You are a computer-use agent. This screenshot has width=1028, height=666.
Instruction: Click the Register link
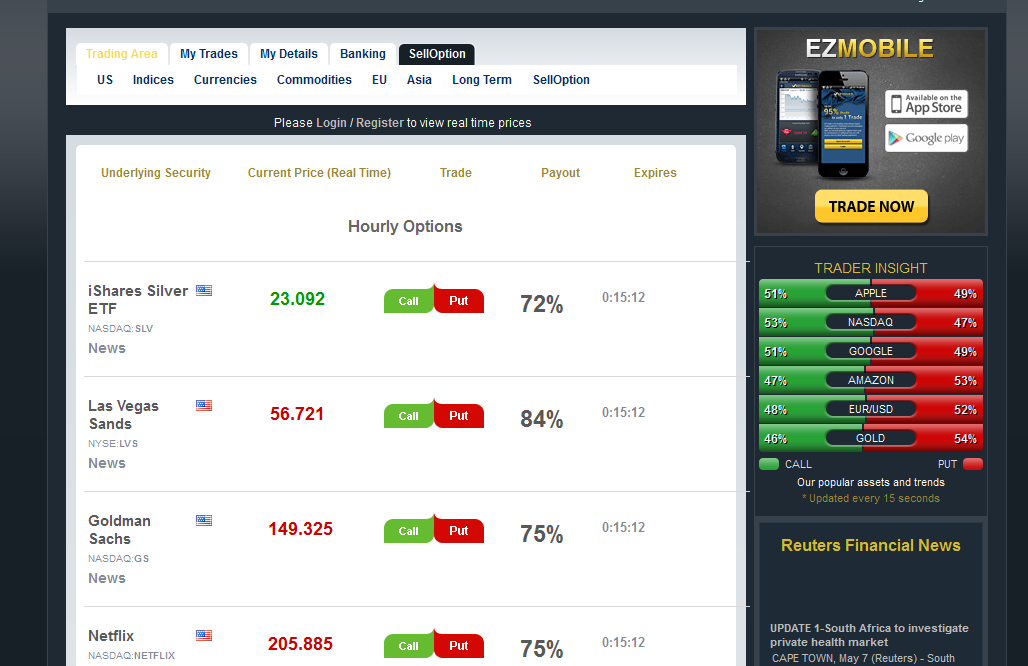380,123
